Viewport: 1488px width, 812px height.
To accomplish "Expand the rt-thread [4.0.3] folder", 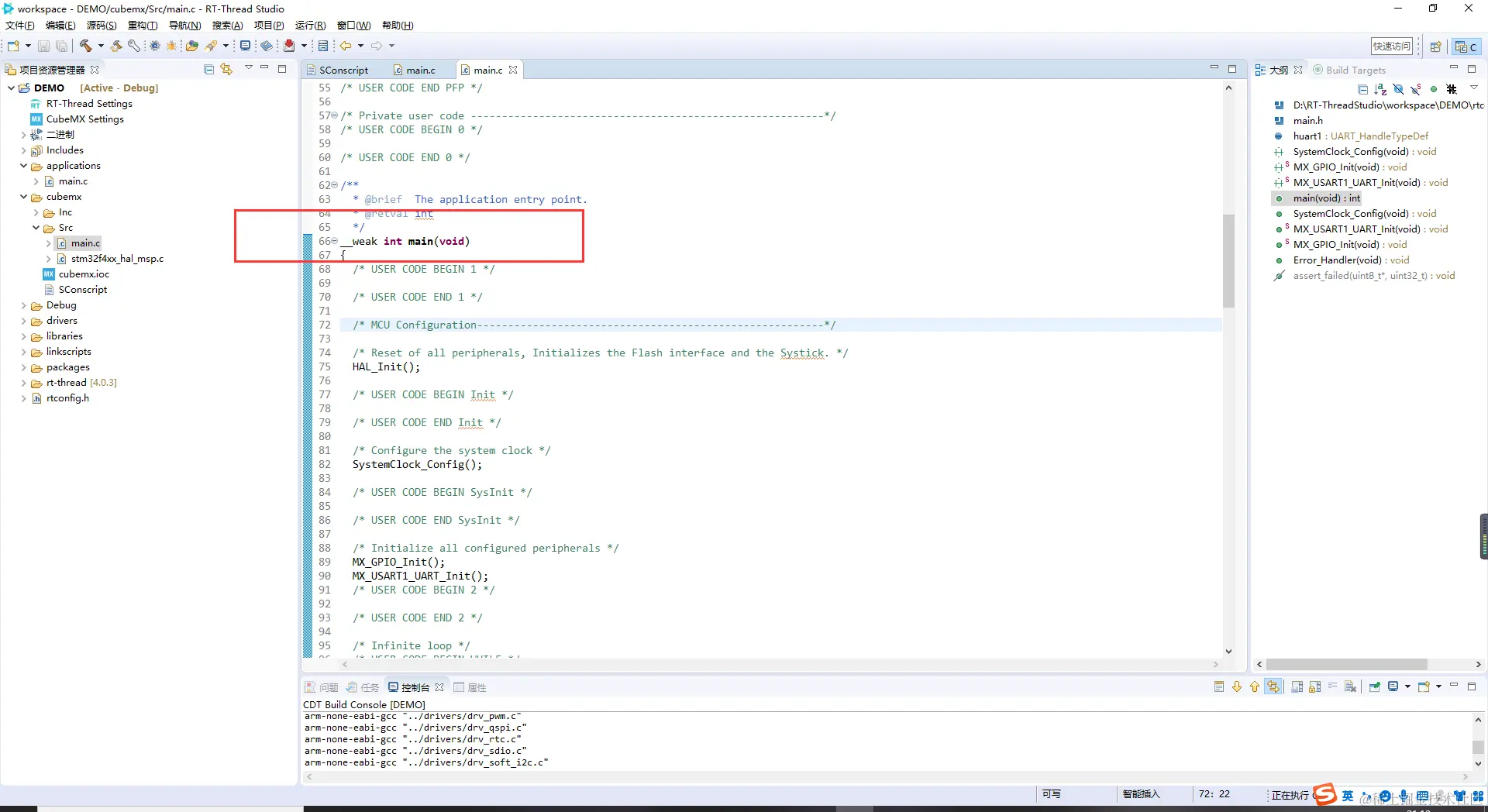I will (23, 383).
